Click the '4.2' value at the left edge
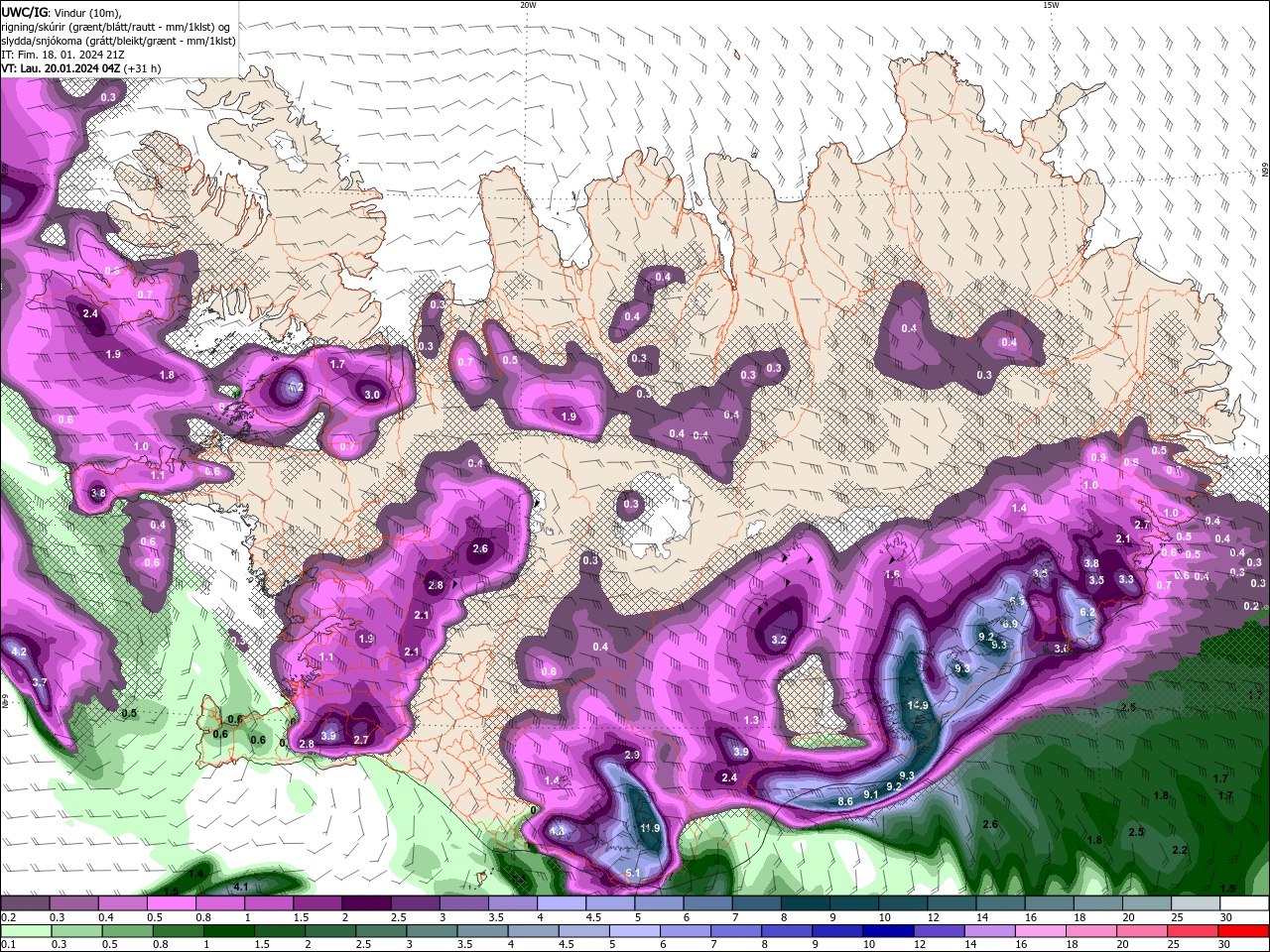The height and width of the screenshot is (952, 1270). [19, 653]
